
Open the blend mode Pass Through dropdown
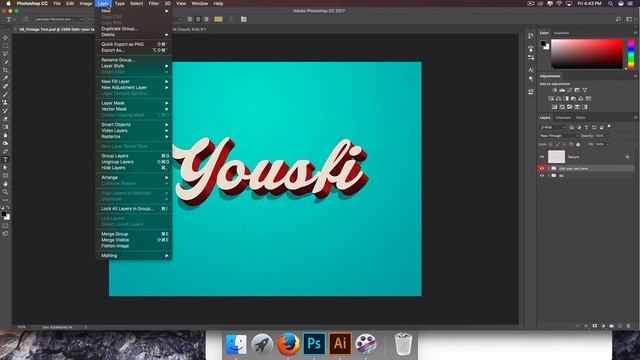coord(559,136)
